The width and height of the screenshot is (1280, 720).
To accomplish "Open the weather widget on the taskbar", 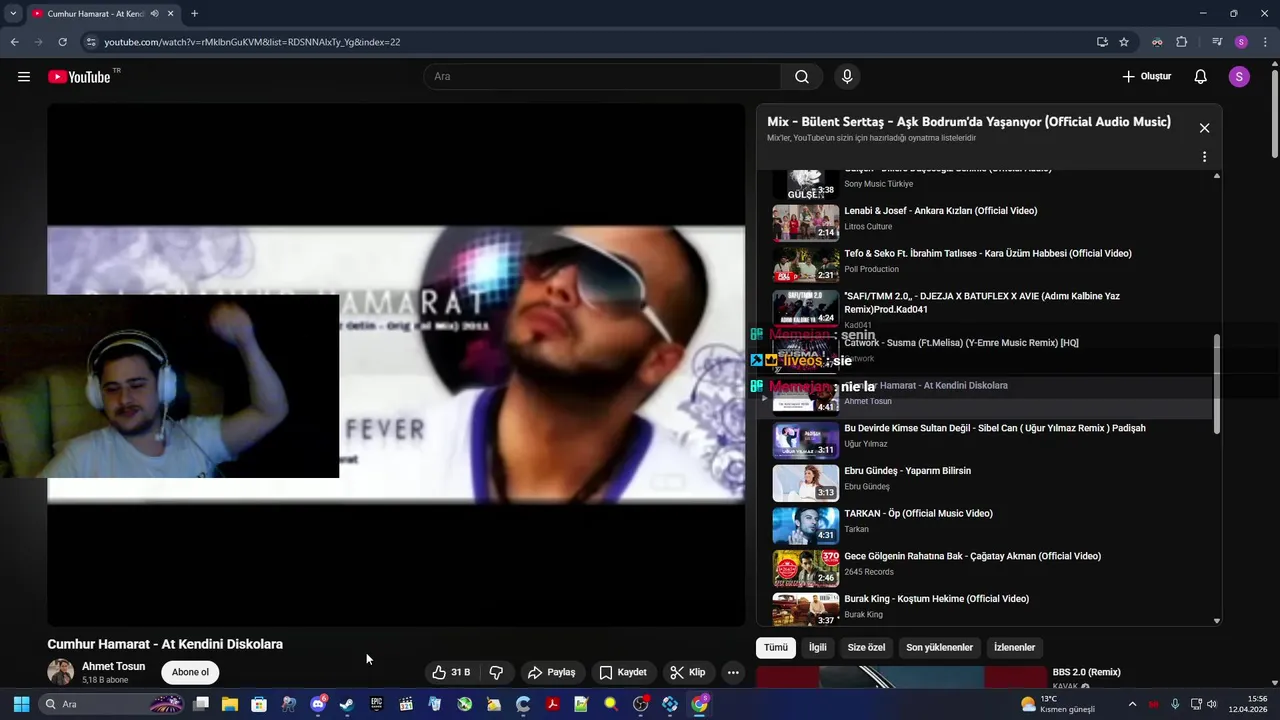I will coord(1057,704).
